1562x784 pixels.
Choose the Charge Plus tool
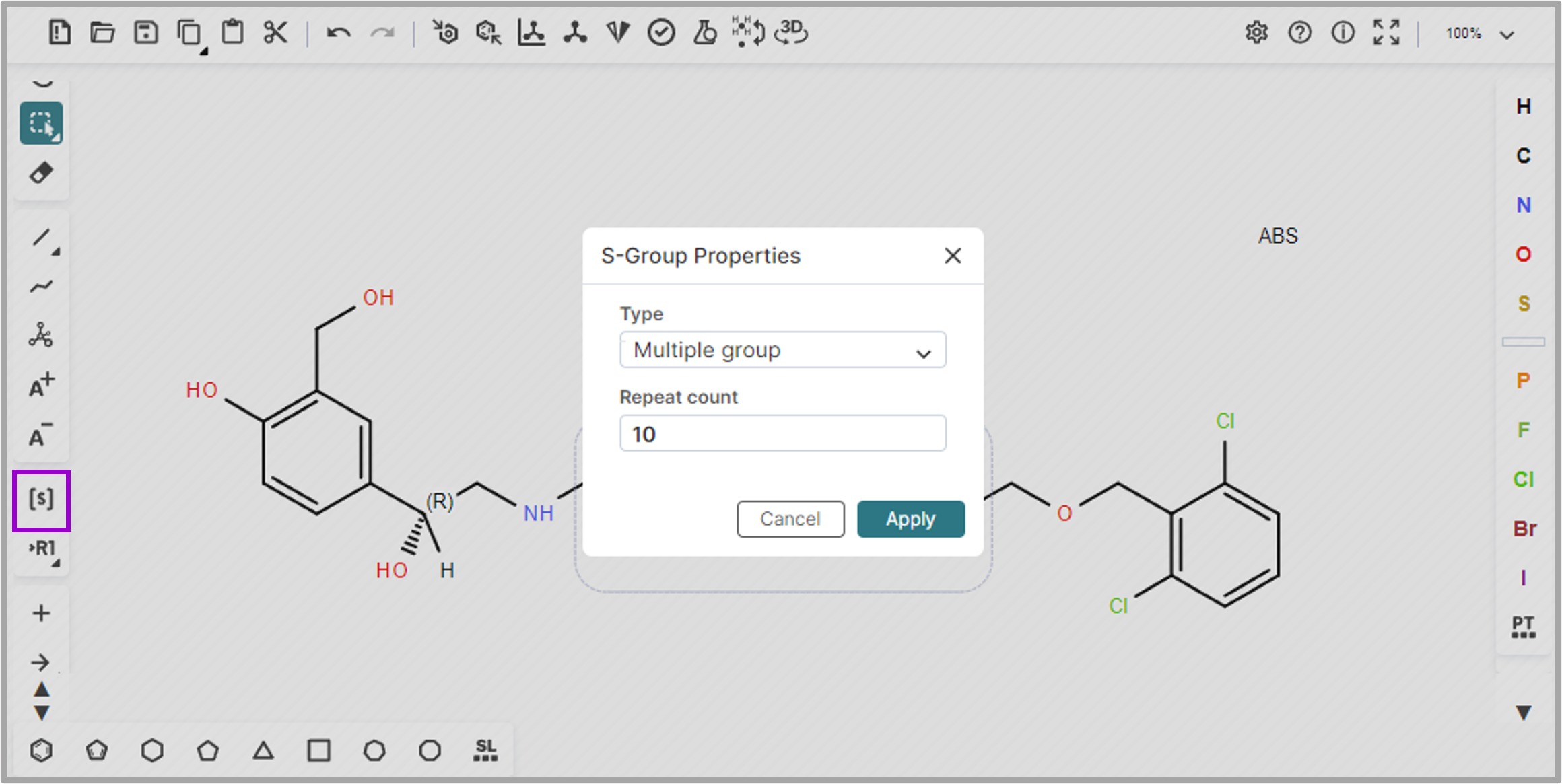click(41, 385)
